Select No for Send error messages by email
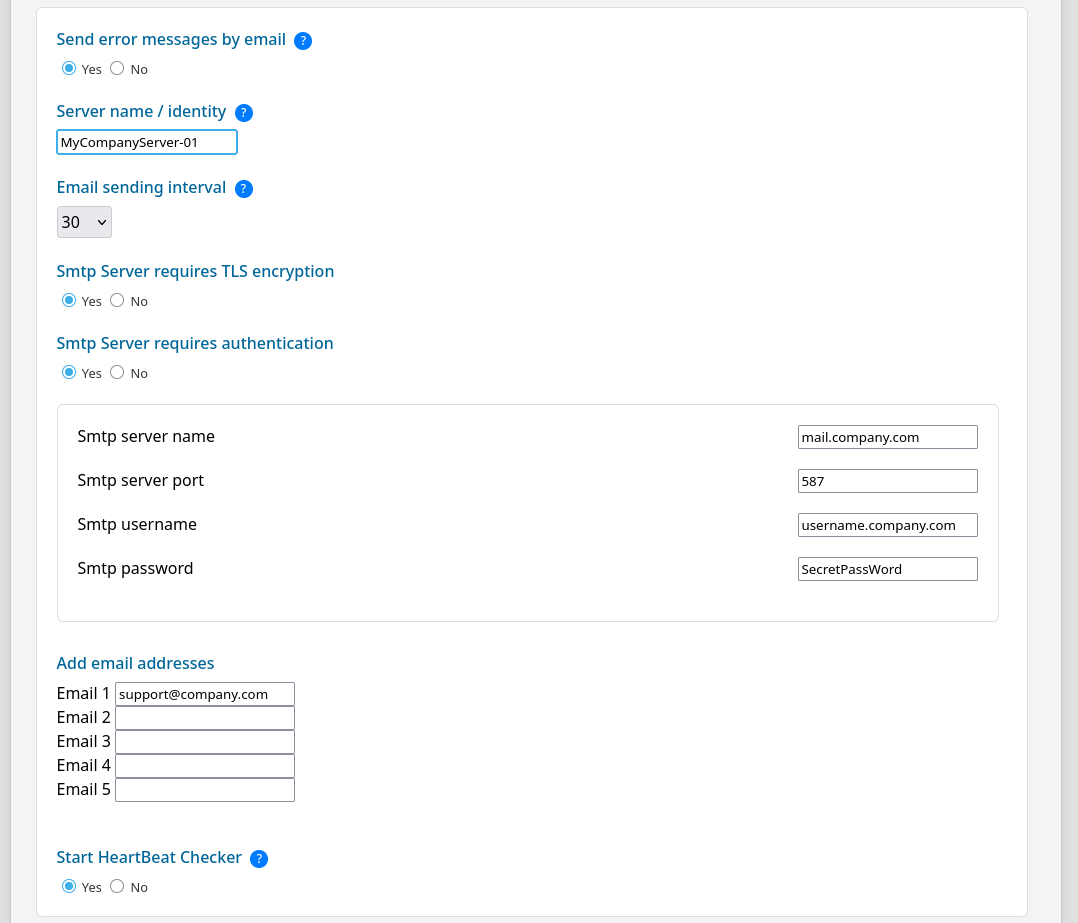The height and width of the screenshot is (923, 1078). click(x=117, y=68)
